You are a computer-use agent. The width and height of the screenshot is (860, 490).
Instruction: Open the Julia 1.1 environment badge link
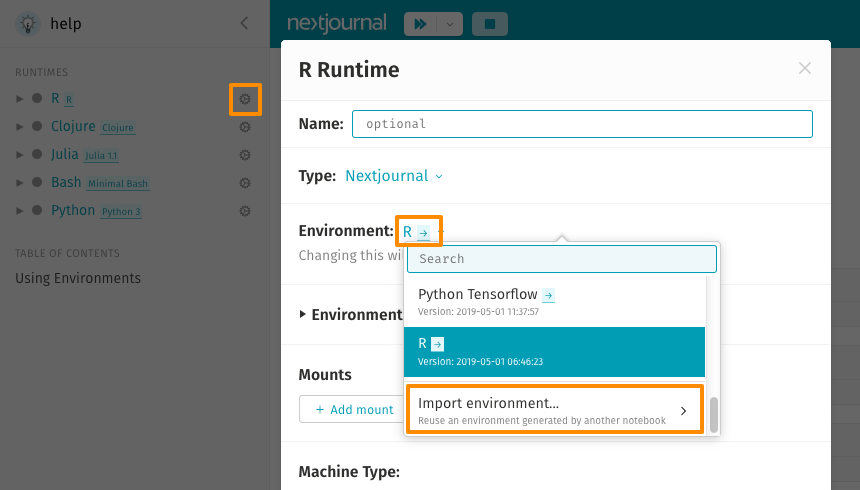101,156
